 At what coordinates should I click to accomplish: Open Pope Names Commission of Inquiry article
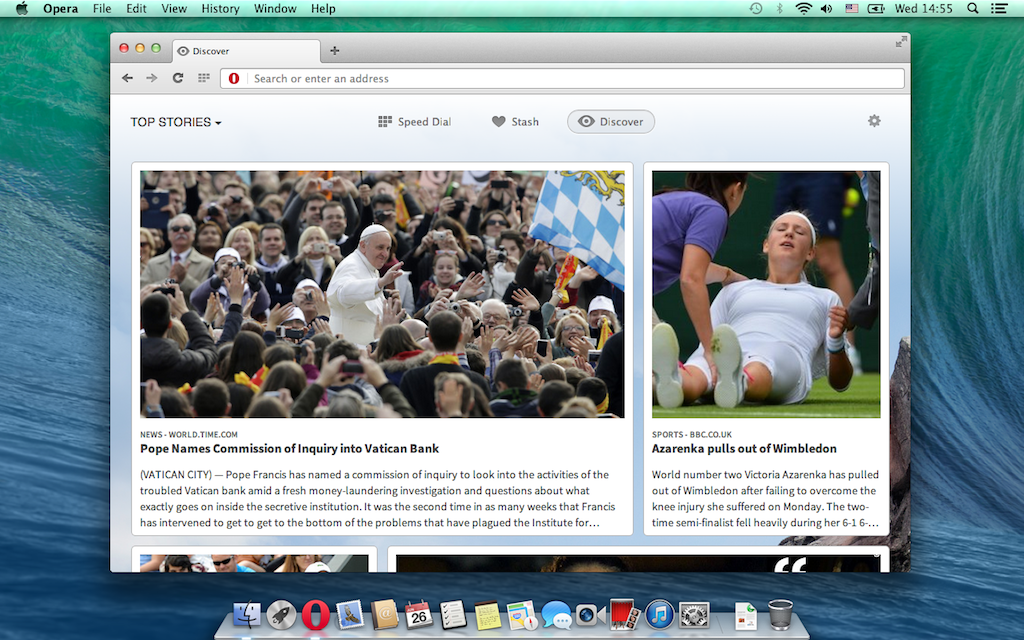(290, 449)
